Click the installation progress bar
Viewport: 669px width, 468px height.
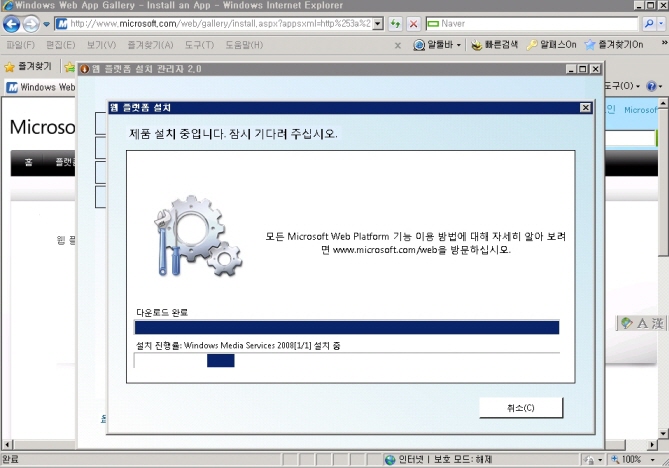(x=346, y=360)
